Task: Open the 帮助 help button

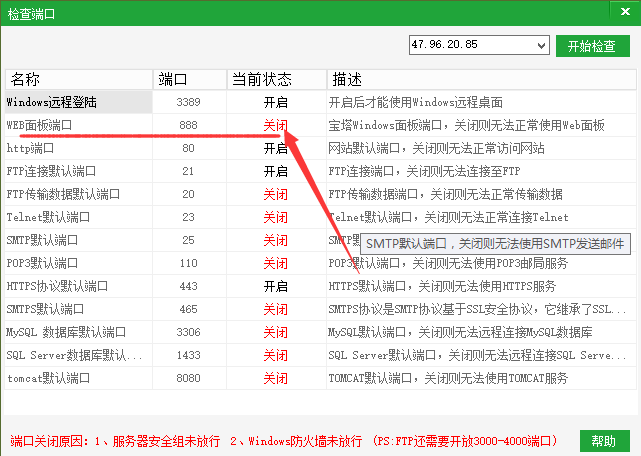Action: pyautogui.click(x=604, y=441)
